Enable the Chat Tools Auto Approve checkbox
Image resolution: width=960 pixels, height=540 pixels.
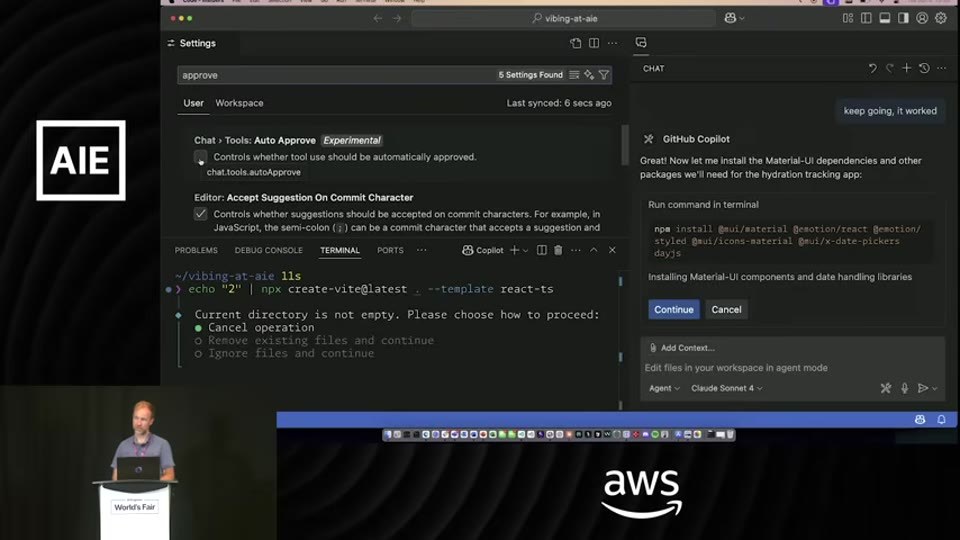coord(201,157)
